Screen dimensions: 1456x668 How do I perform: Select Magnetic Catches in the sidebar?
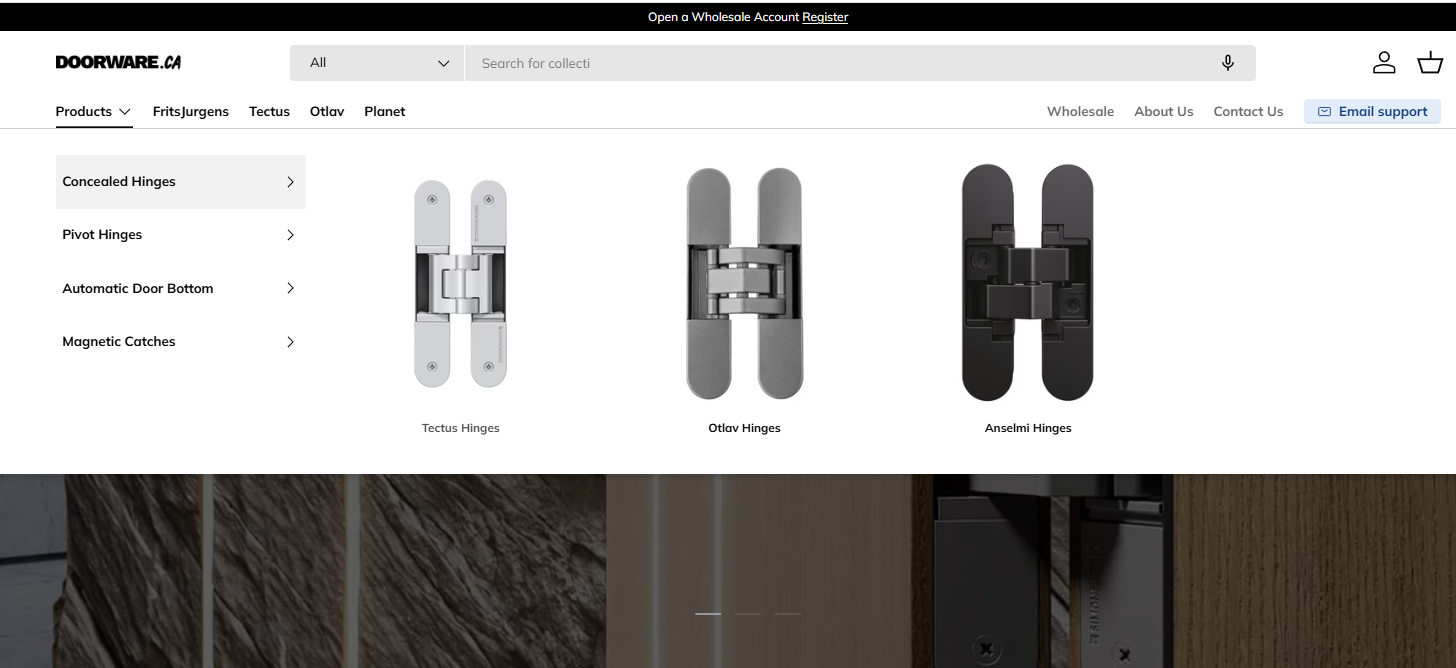coord(118,341)
